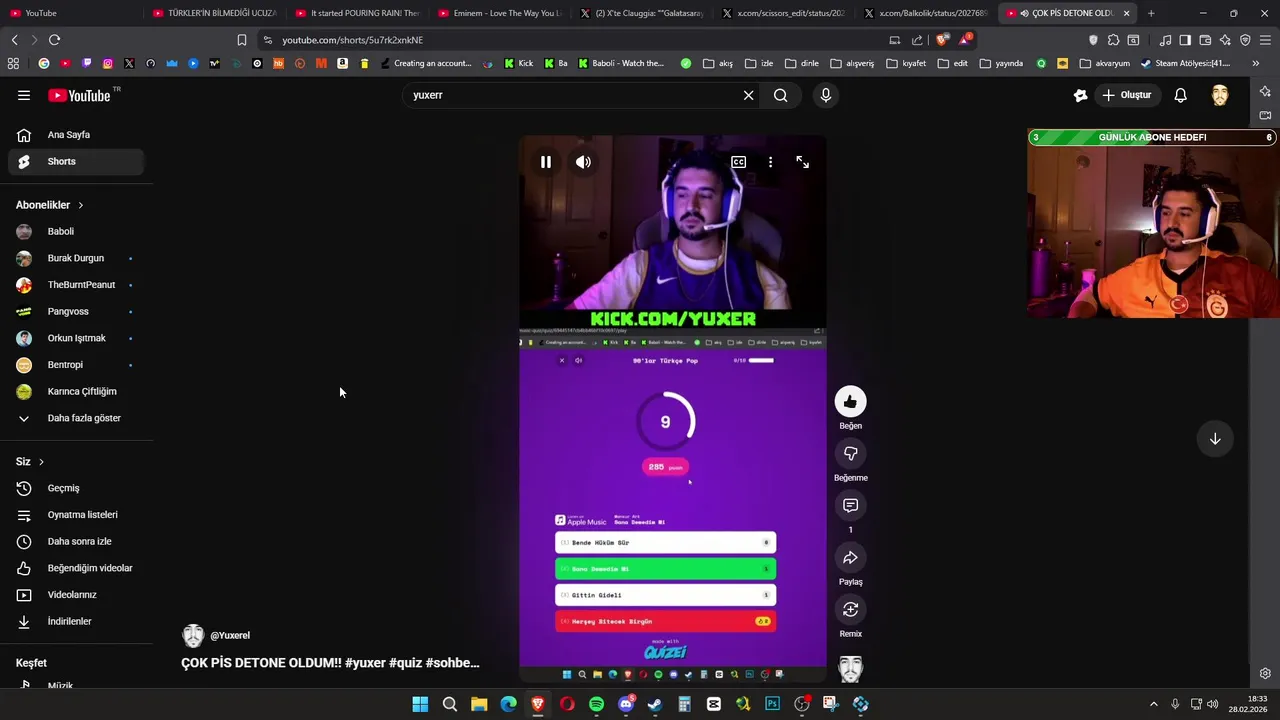Open the Burak Durgun subscription channel
Screen dimensions: 1280x720
tap(77, 258)
